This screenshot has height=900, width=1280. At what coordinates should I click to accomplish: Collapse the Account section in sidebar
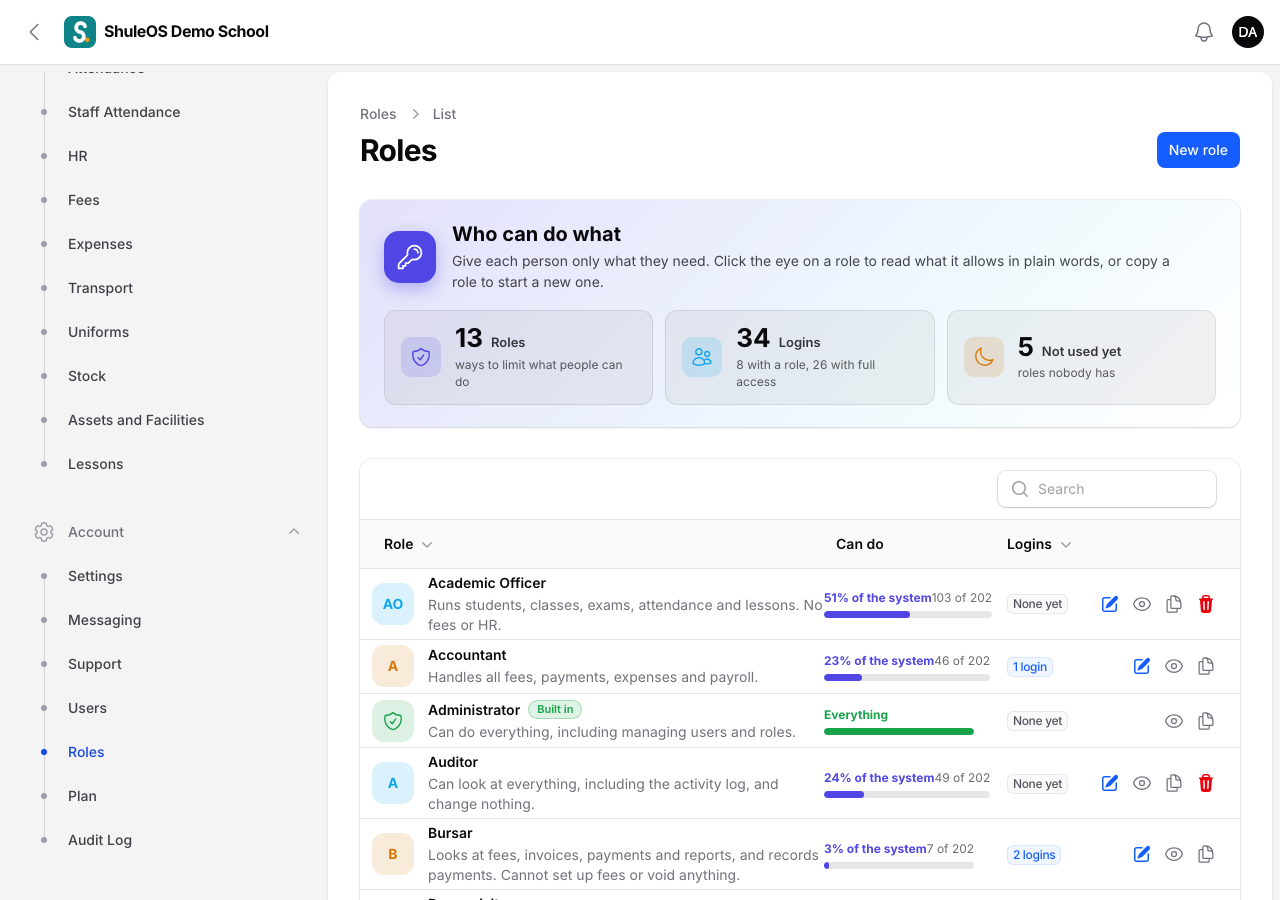294,532
